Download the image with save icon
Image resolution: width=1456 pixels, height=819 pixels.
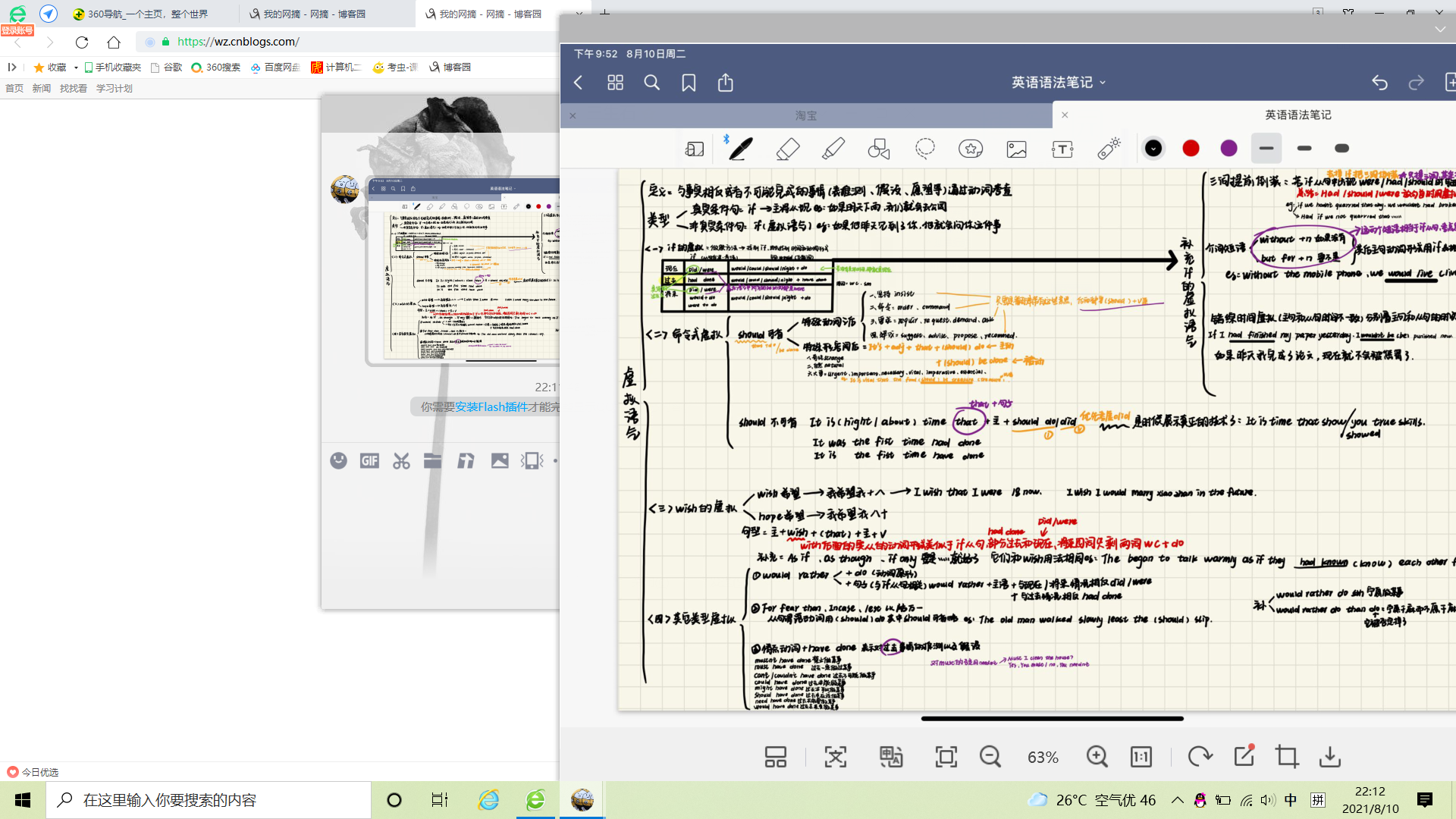click(x=1330, y=756)
